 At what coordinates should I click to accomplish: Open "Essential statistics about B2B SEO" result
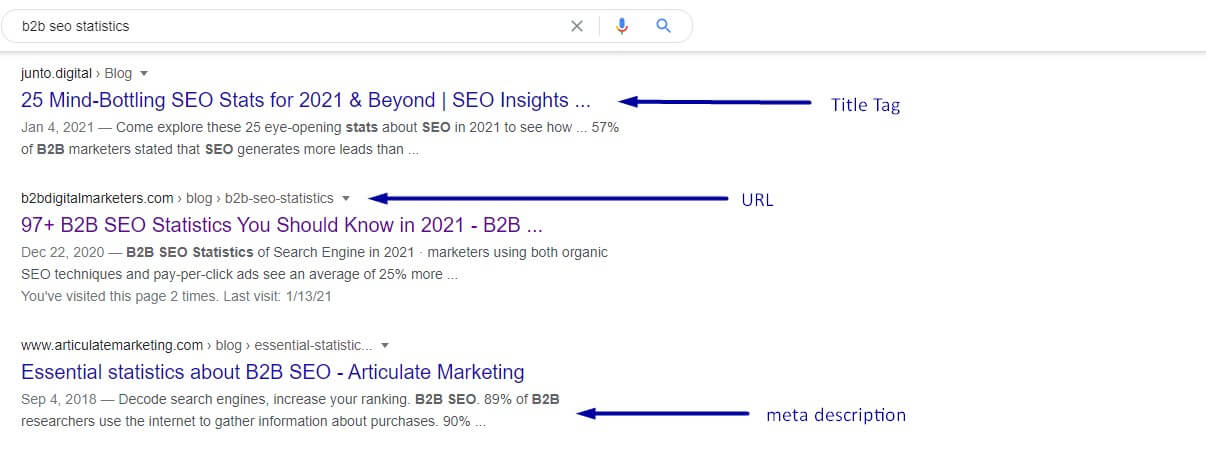point(273,372)
